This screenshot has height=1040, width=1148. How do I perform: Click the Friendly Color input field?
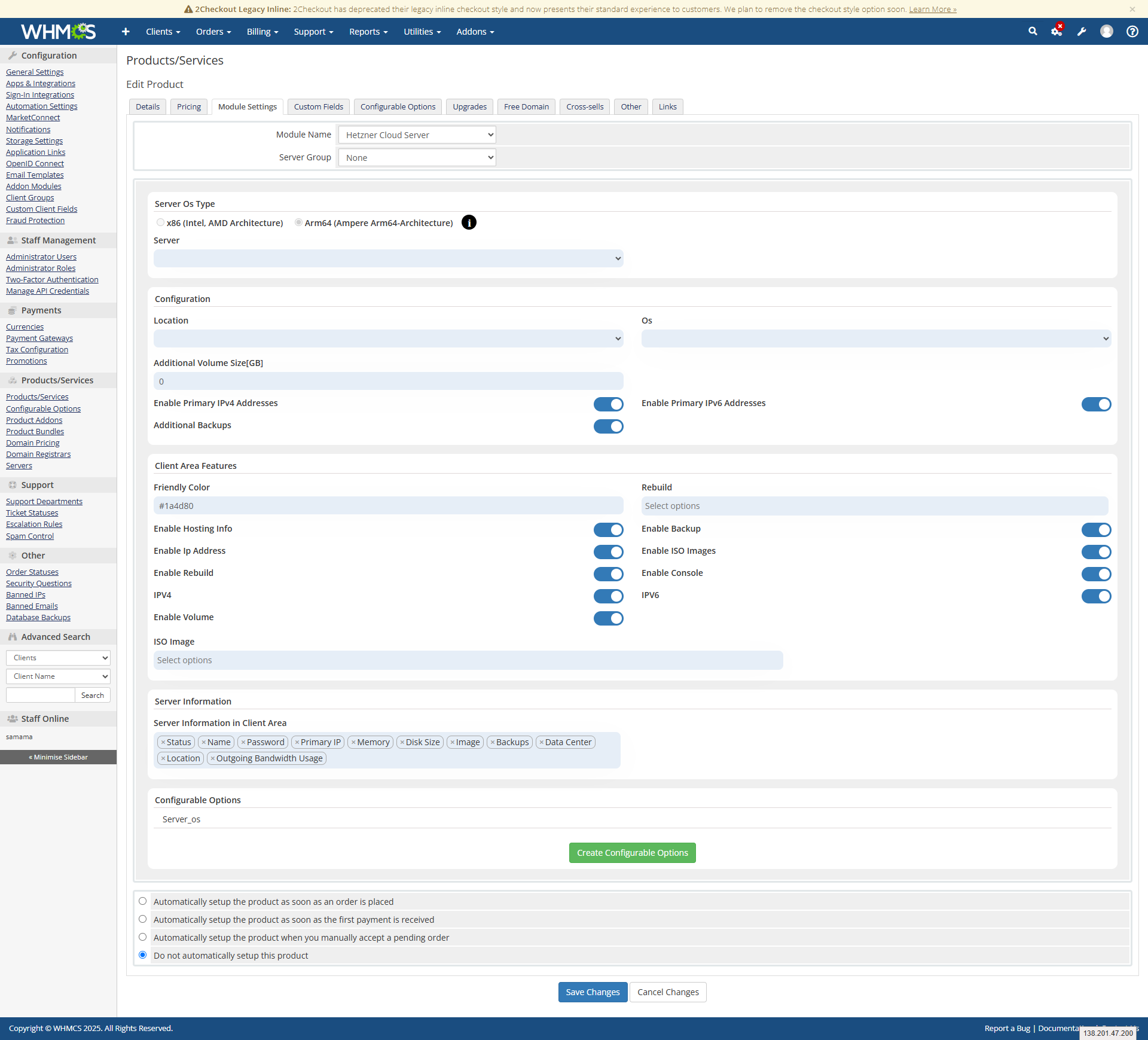(x=388, y=505)
